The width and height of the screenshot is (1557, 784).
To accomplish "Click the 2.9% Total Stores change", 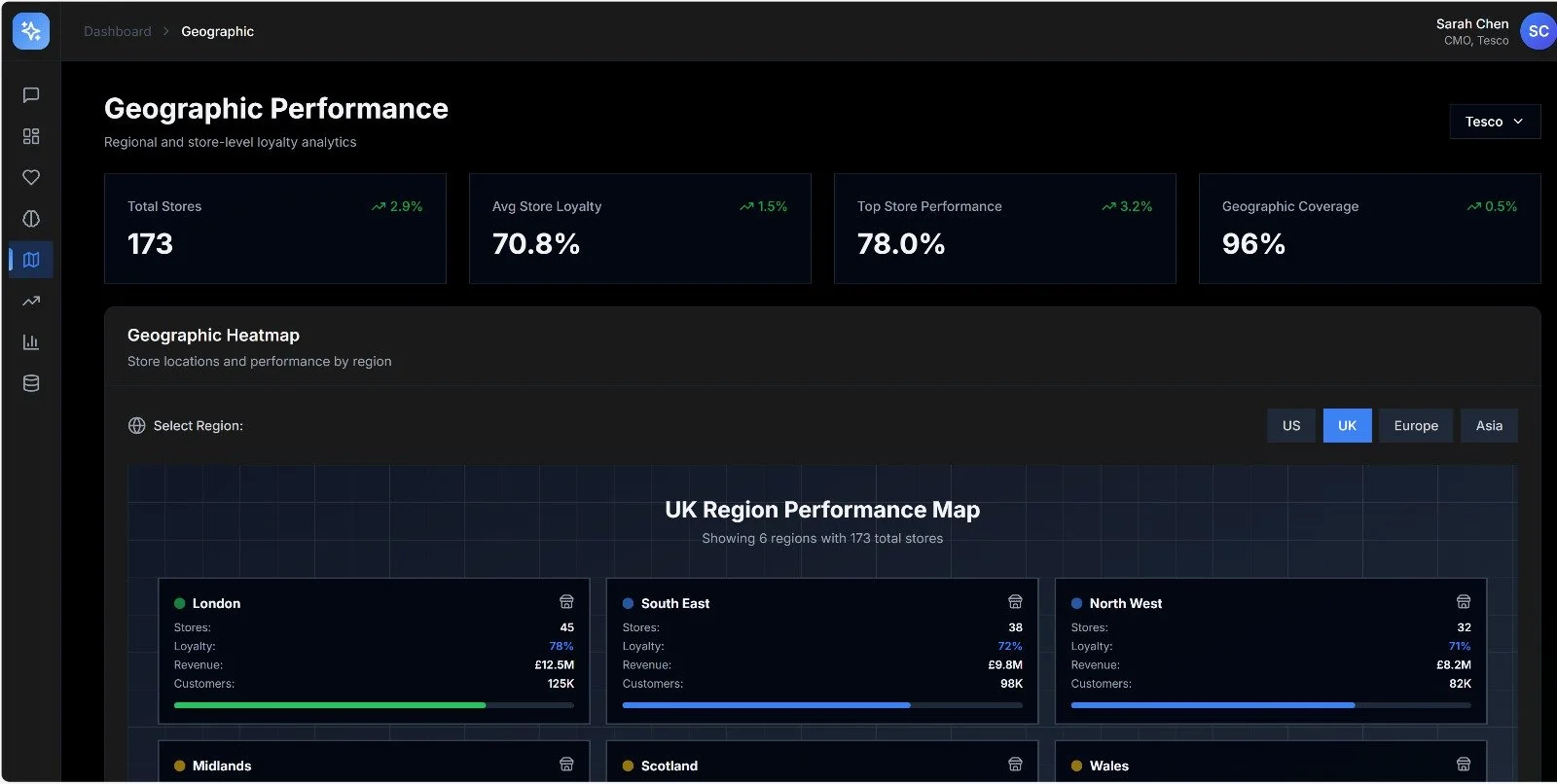I will [406, 206].
